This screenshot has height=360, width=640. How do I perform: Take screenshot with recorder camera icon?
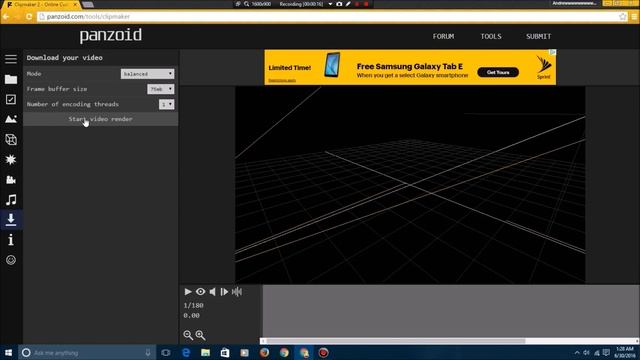point(339,4)
